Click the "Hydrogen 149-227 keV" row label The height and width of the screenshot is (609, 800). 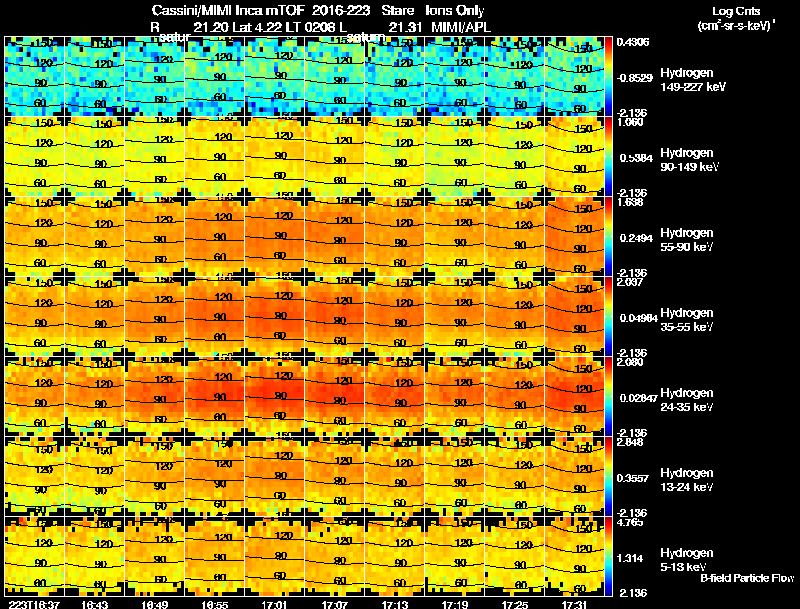click(x=693, y=80)
